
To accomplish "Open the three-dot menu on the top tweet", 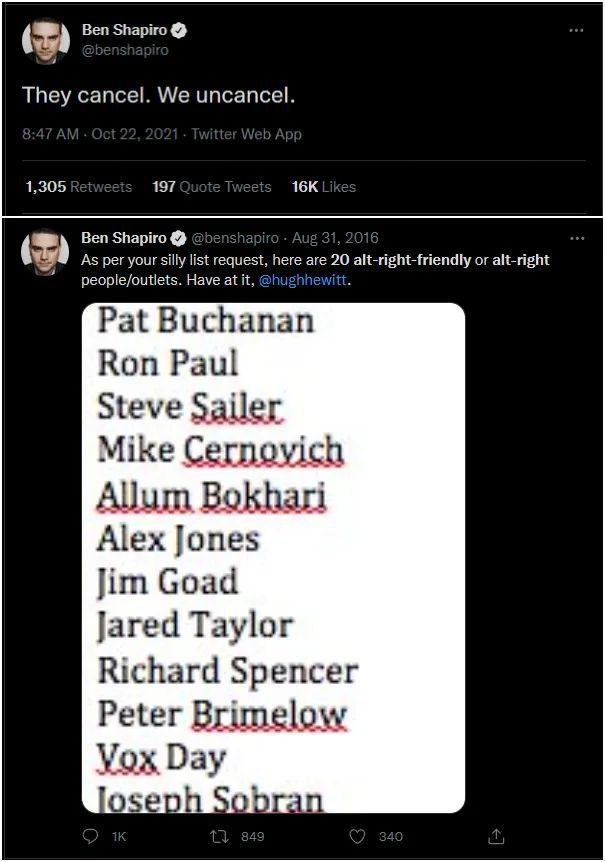I will tap(576, 30).
